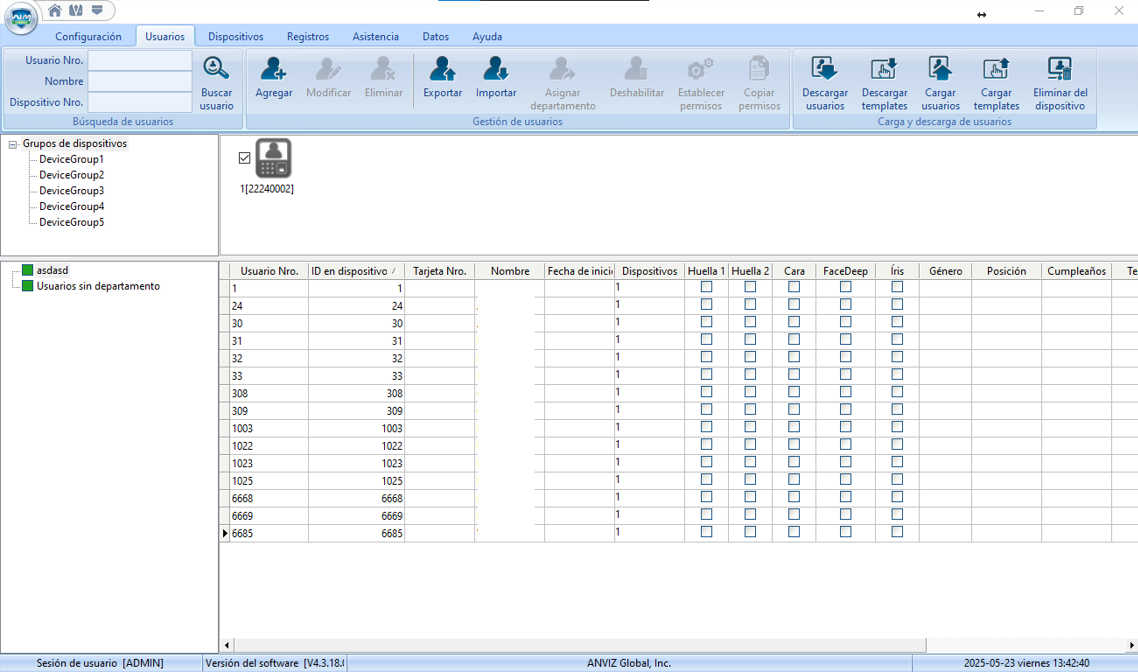Toggle Cara checkbox for user 30
The height and width of the screenshot is (672, 1138).
click(x=794, y=321)
